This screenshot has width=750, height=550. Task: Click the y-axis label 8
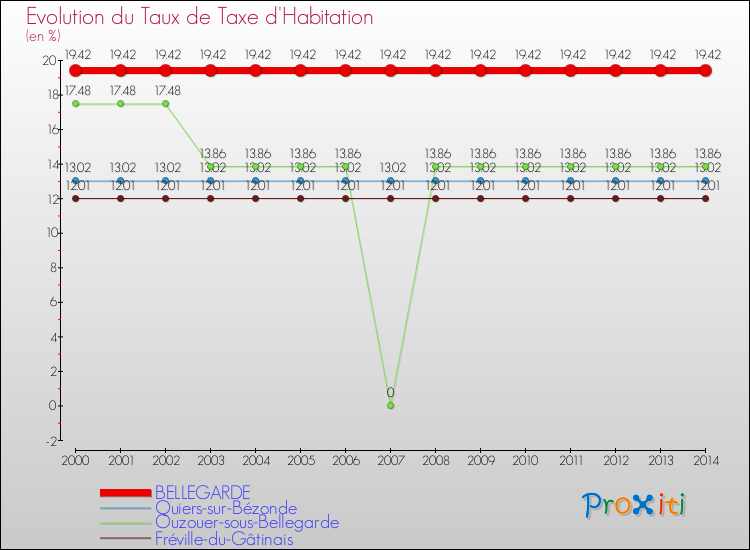54,268
